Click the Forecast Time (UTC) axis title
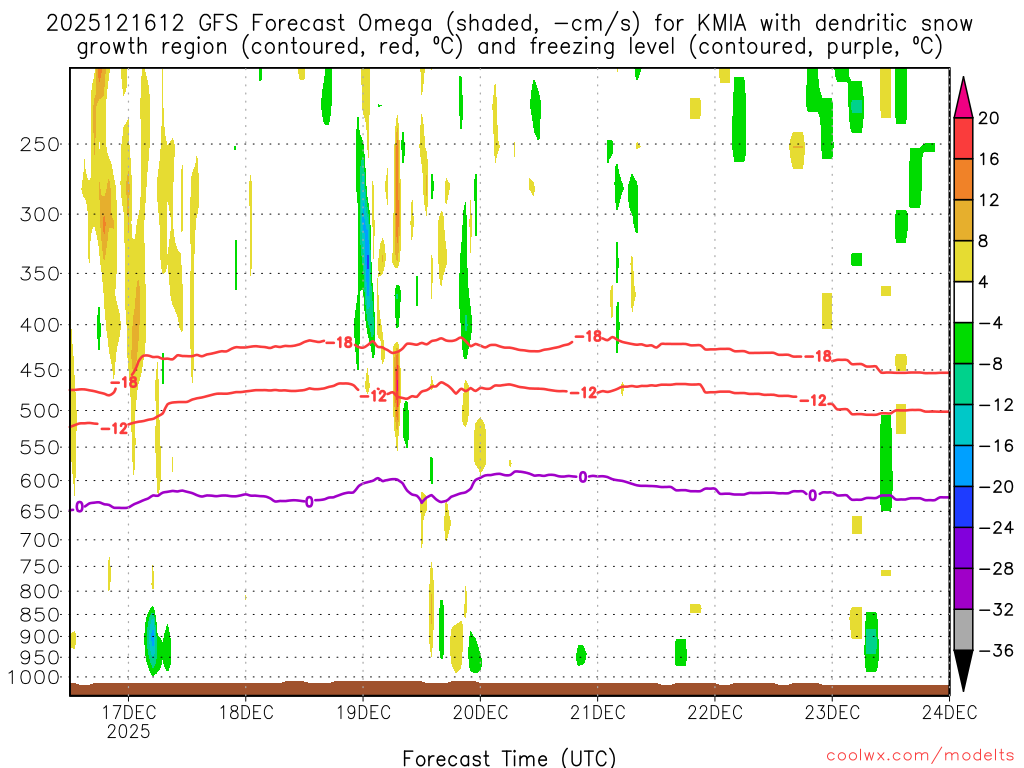 [509, 758]
